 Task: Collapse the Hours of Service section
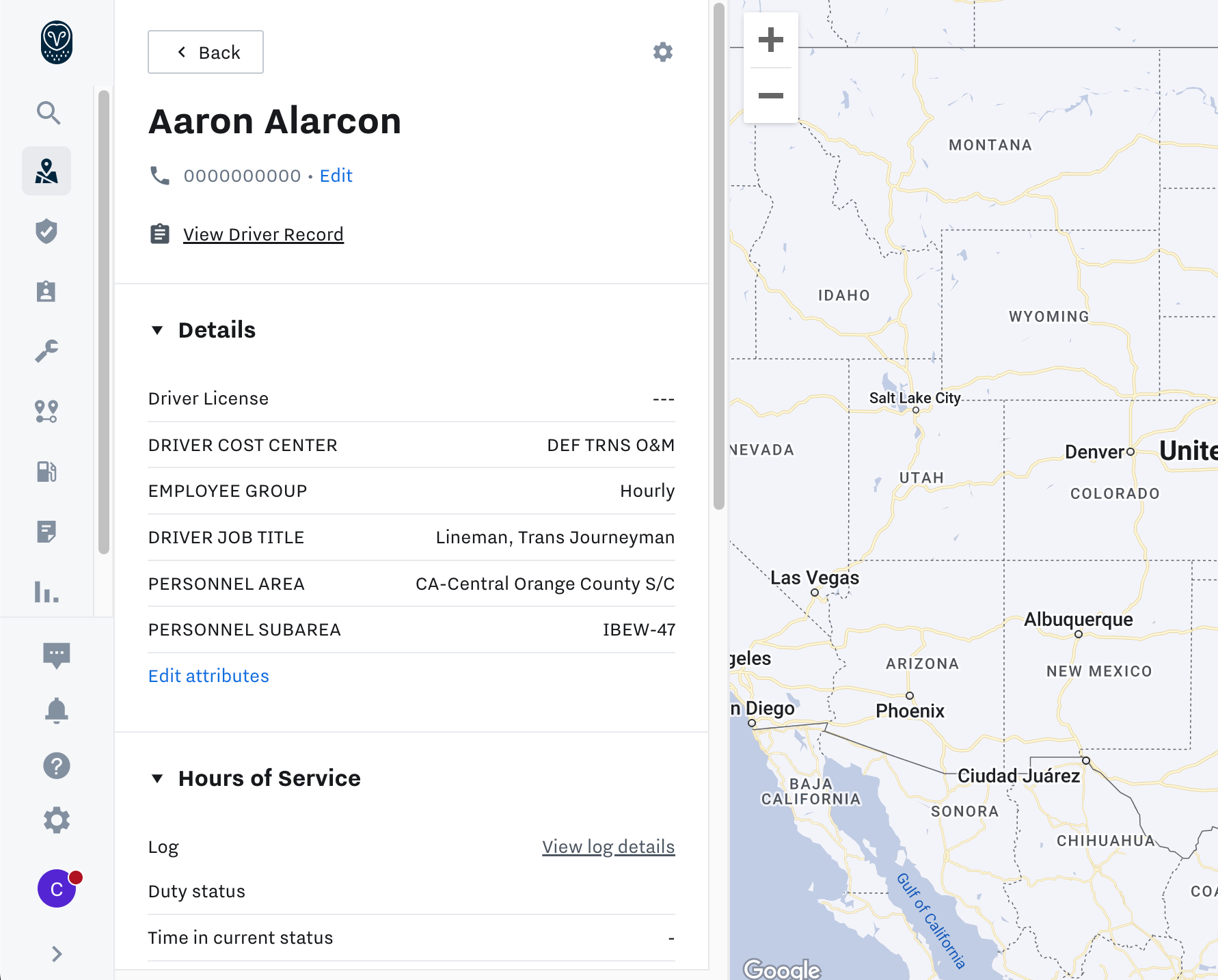tap(157, 779)
